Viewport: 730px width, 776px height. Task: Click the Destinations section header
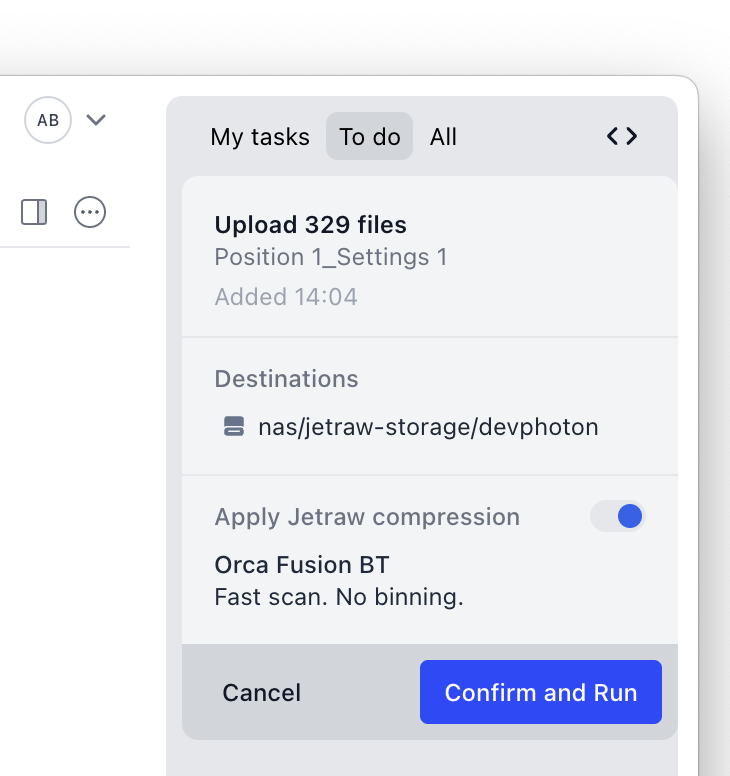click(x=286, y=379)
